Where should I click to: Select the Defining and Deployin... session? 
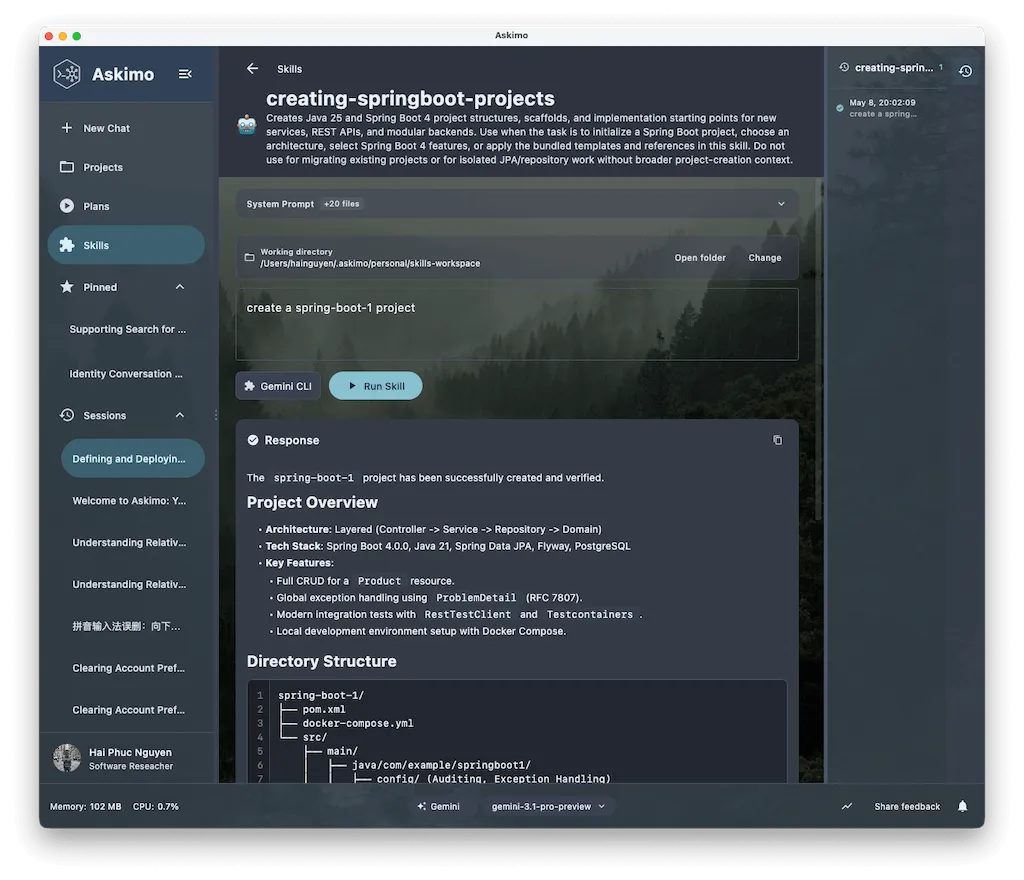tap(133, 458)
